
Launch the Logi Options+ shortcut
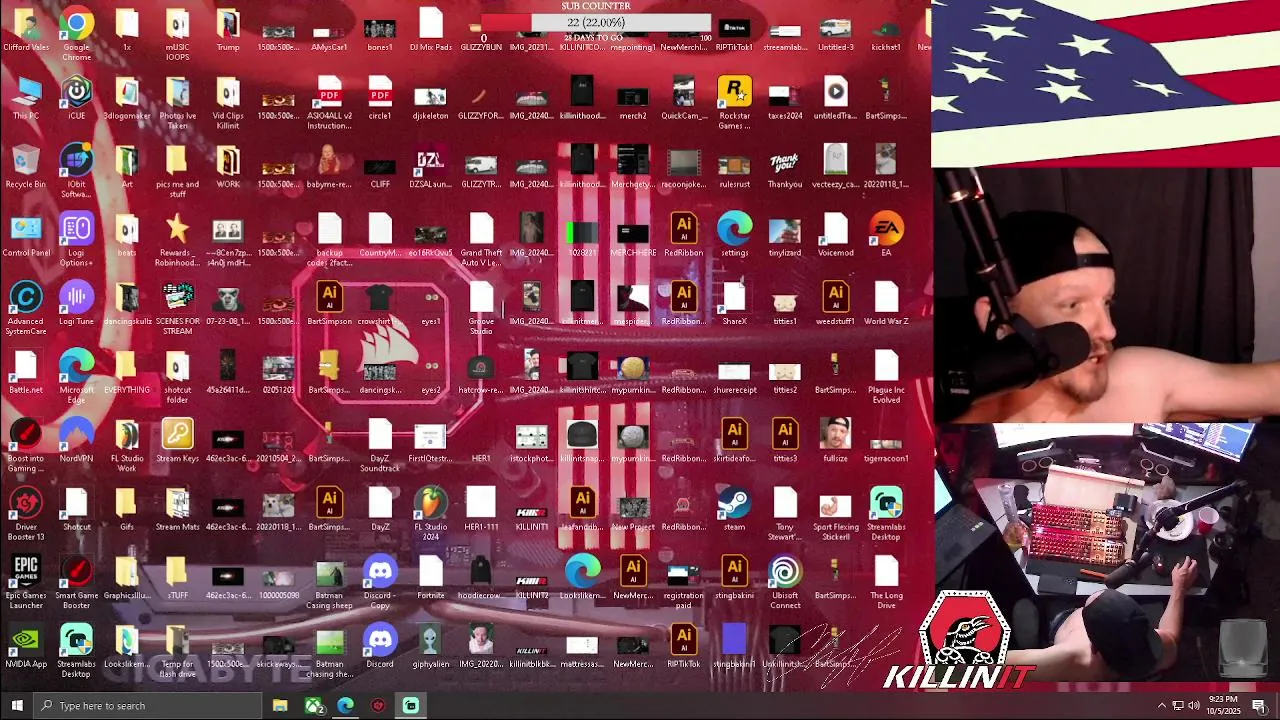click(76, 238)
